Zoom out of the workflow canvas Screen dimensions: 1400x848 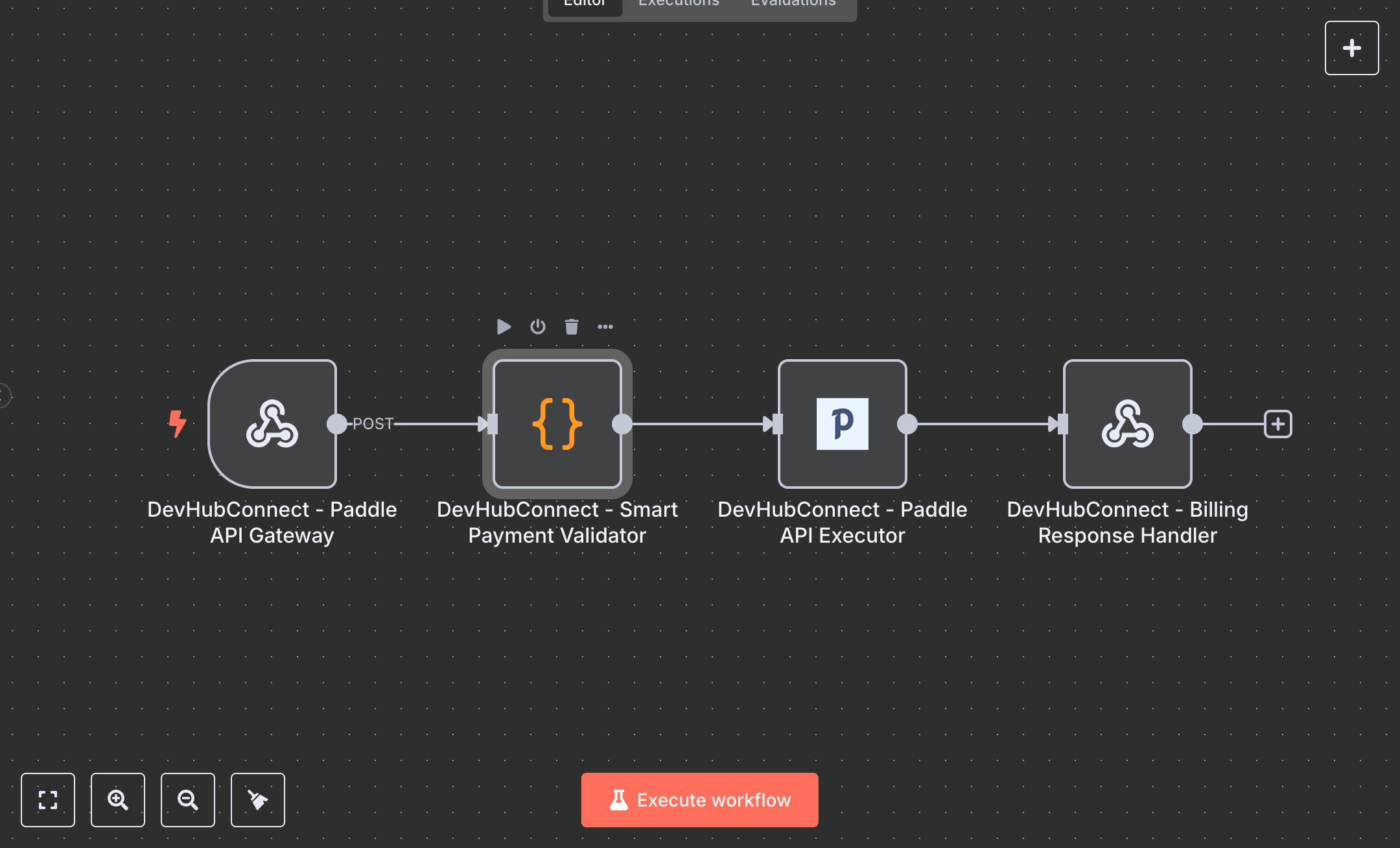click(188, 800)
